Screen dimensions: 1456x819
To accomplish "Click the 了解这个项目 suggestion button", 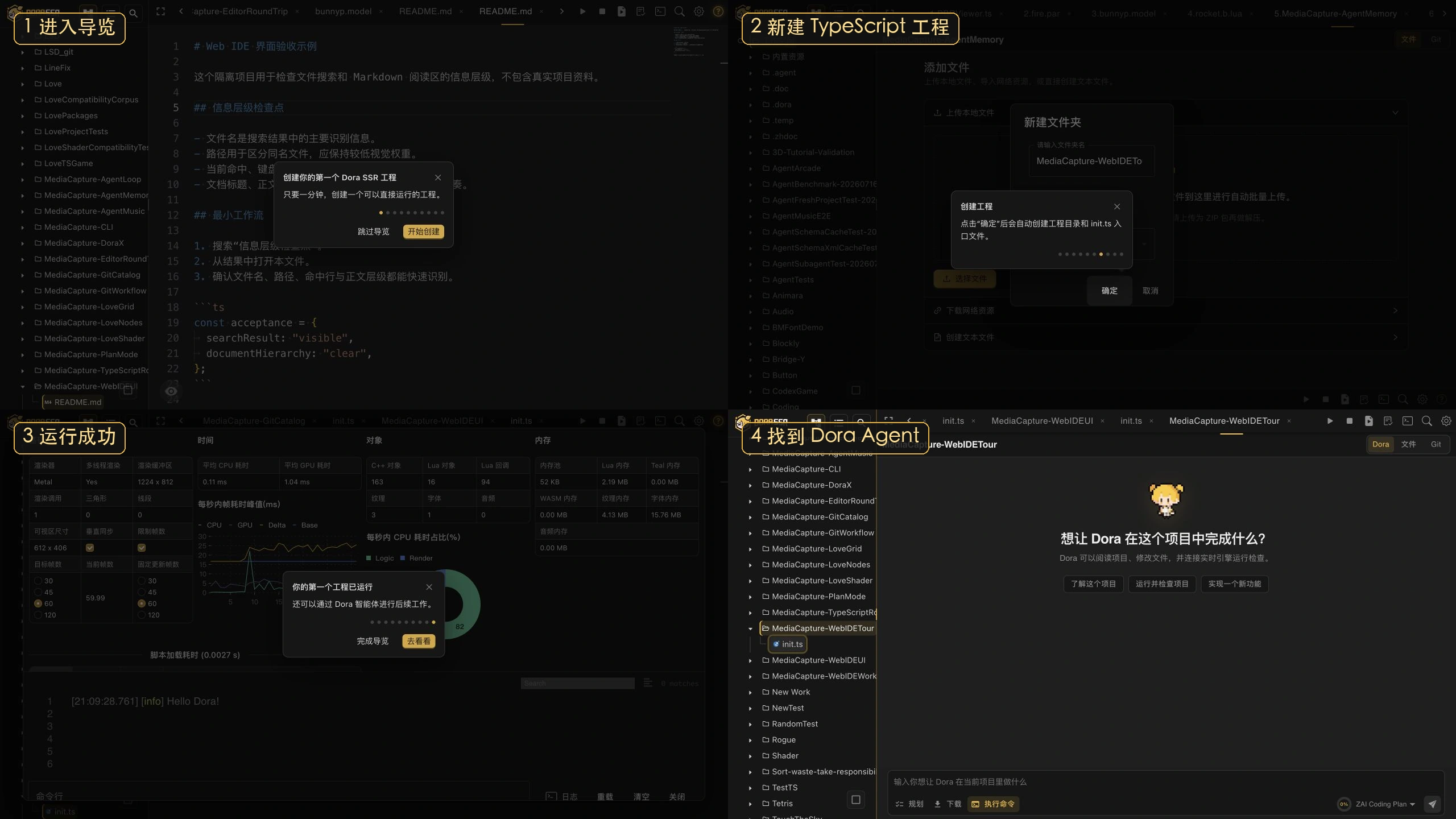I will click(x=1093, y=584).
